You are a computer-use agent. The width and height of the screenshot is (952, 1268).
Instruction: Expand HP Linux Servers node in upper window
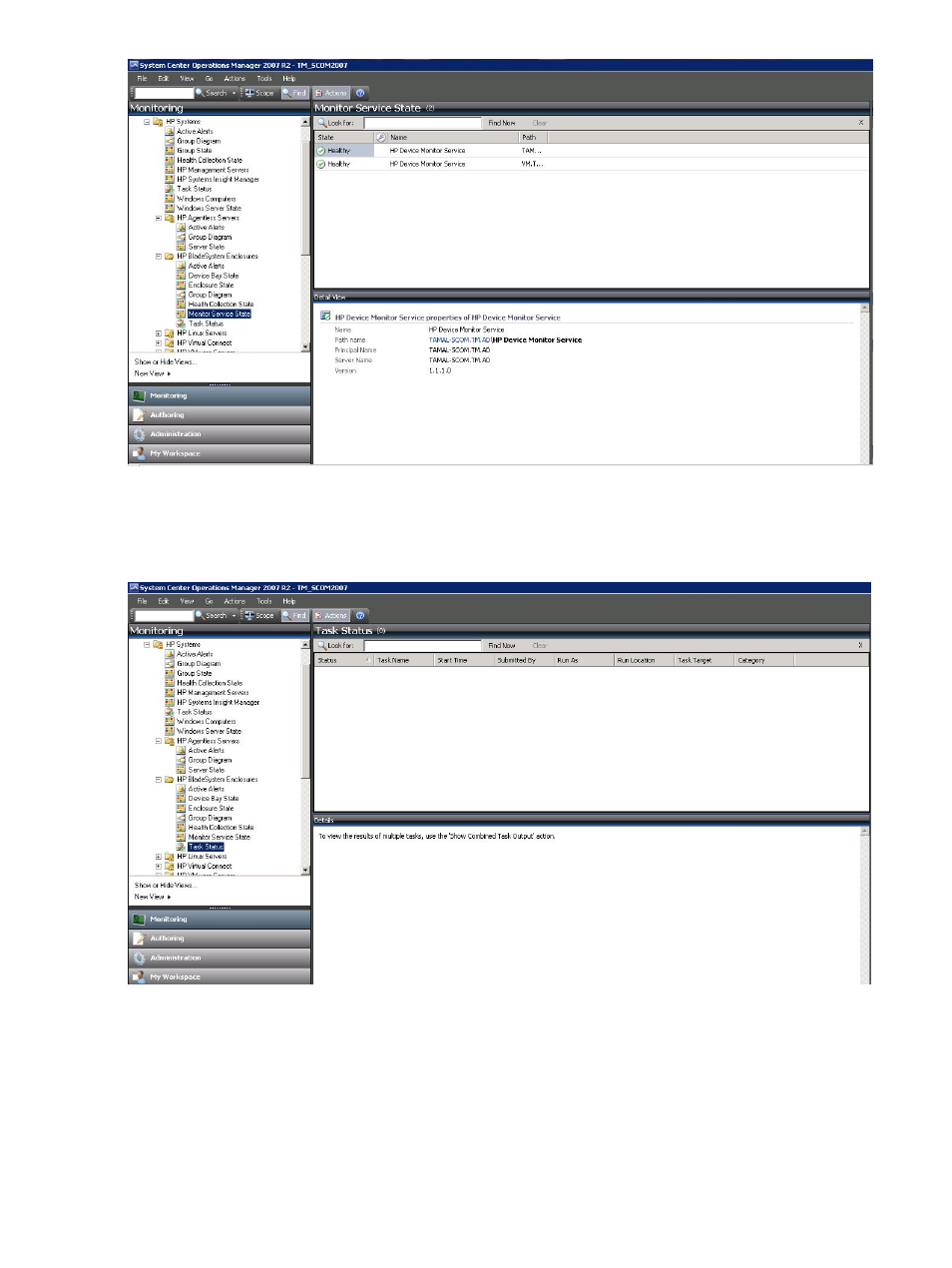pos(158,333)
